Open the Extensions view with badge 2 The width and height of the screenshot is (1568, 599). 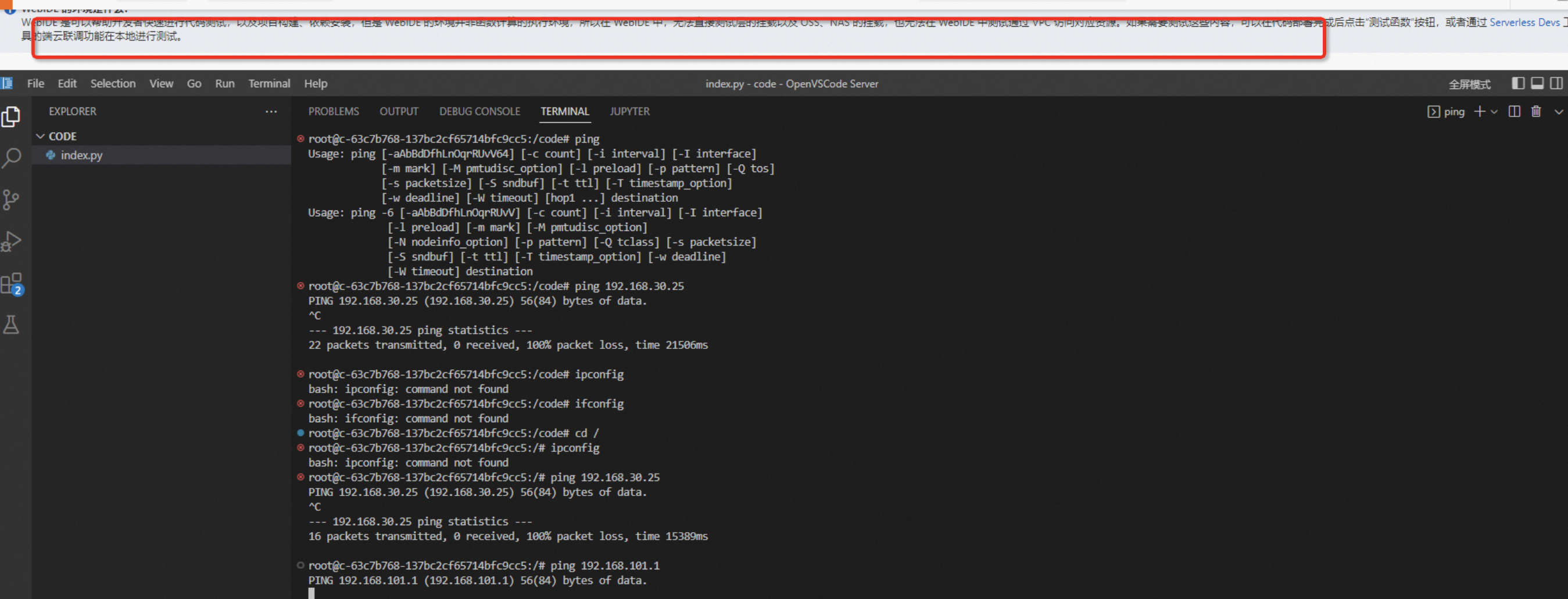(12, 283)
